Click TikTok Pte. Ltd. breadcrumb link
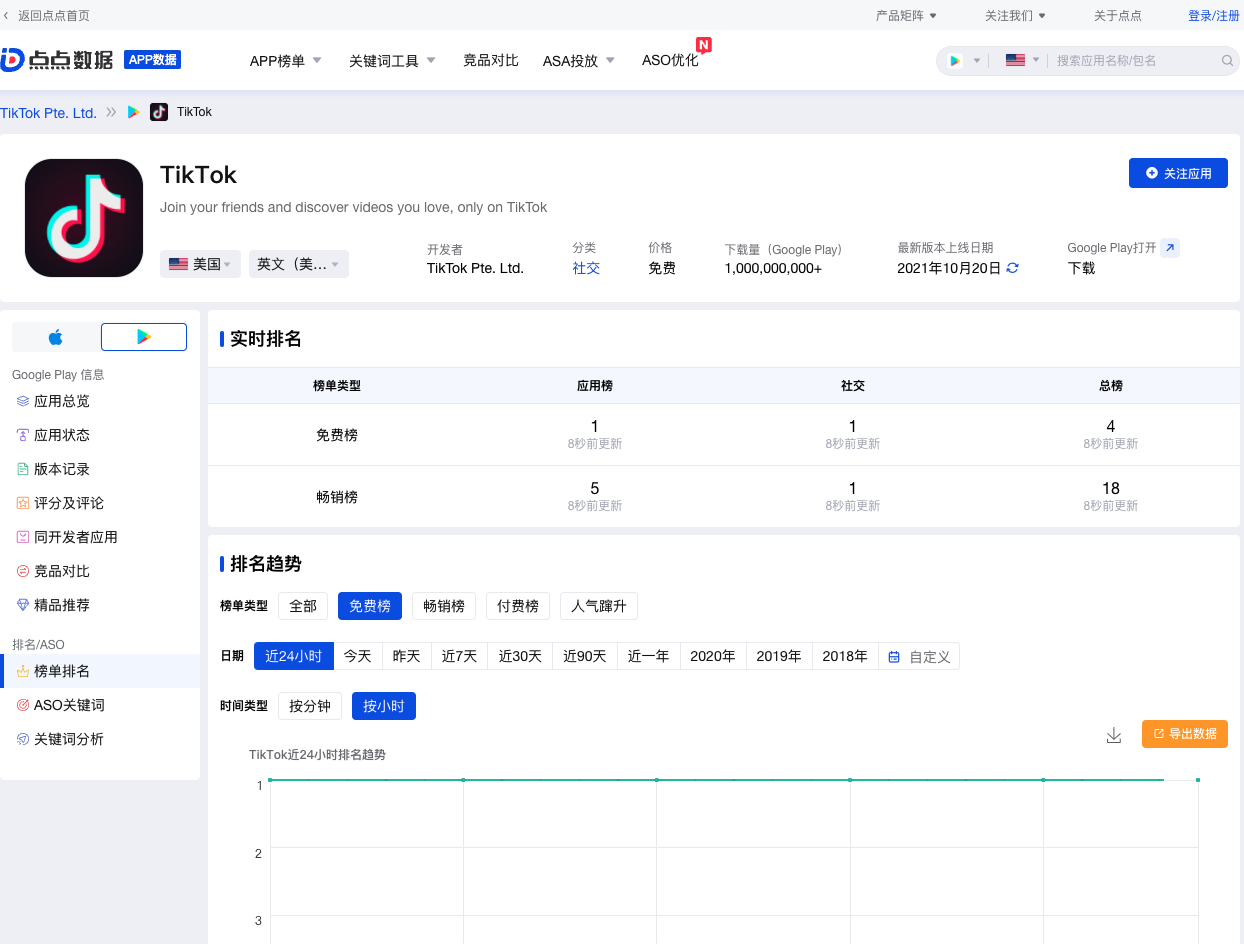This screenshot has width=1244, height=944. click(48, 113)
